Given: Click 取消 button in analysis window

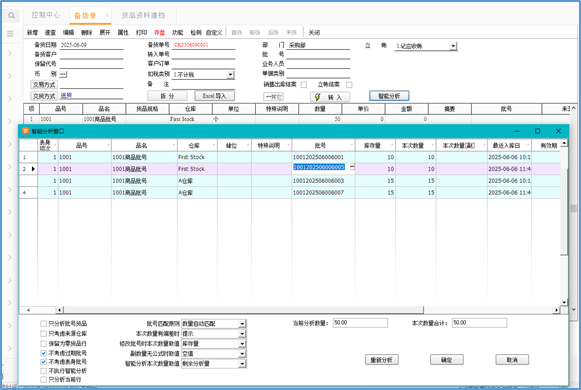Looking at the screenshot, I should click(512, 360).
